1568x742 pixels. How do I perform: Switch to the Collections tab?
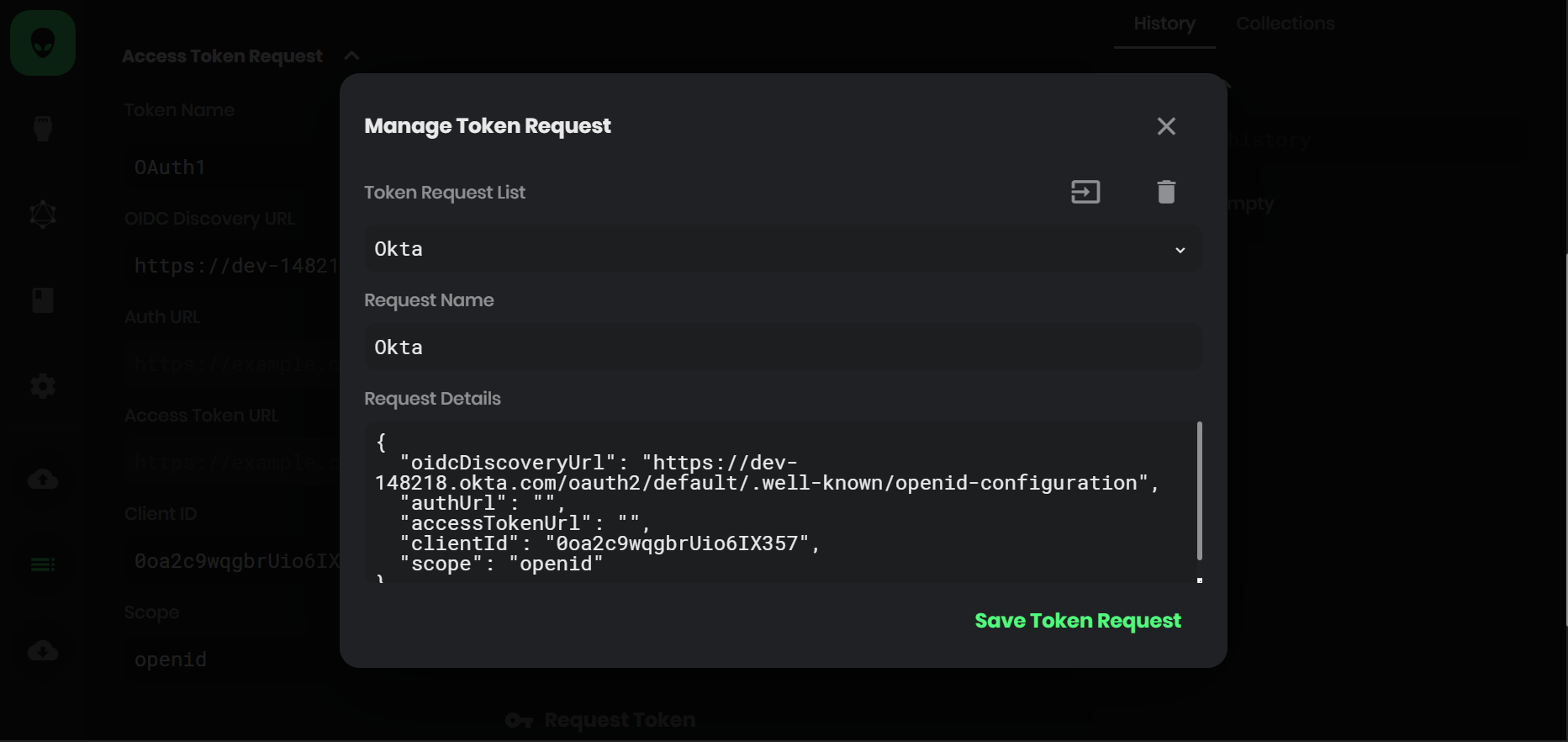pos(1286,24)
